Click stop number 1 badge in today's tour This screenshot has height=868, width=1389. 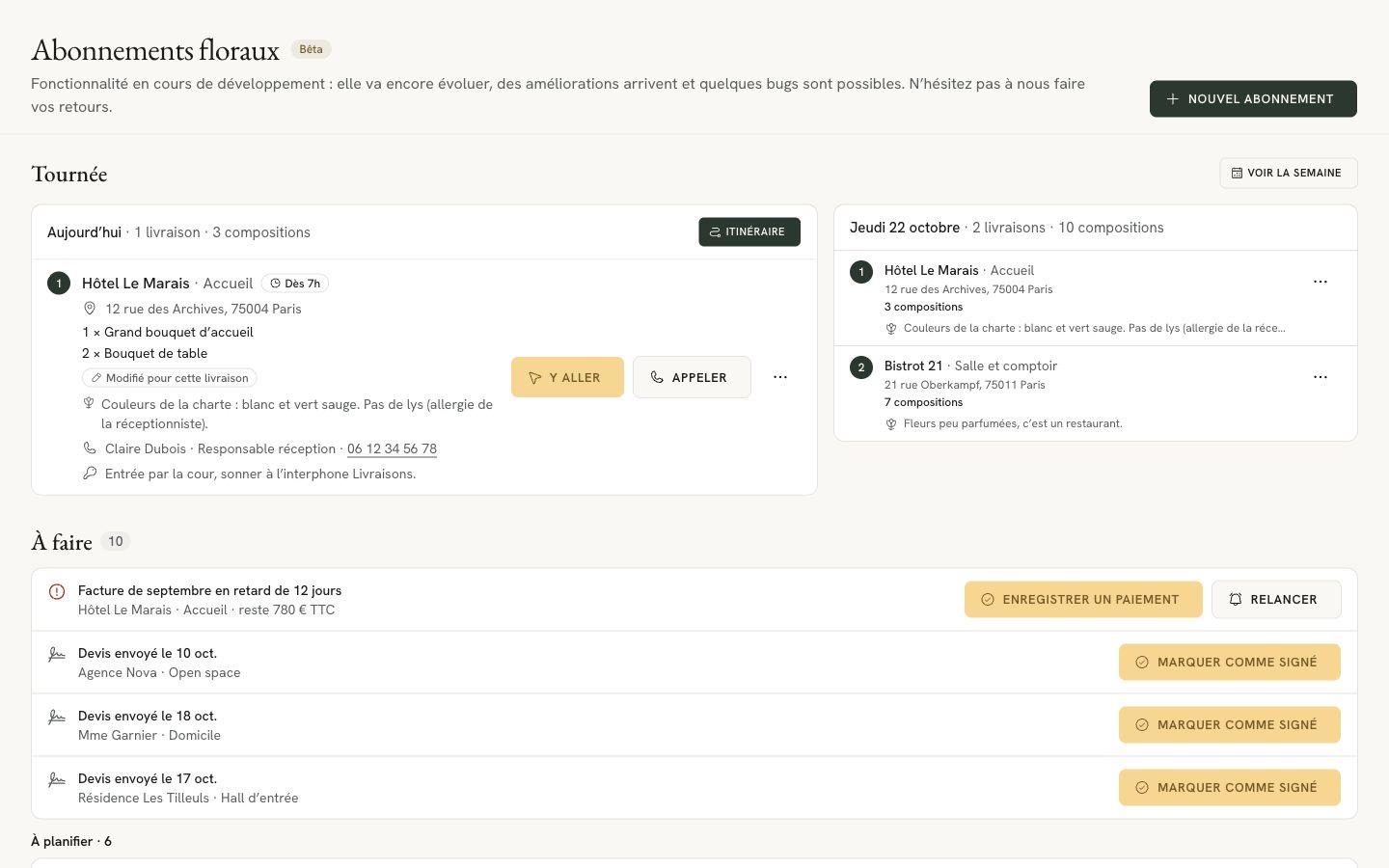tap(59, 284)
